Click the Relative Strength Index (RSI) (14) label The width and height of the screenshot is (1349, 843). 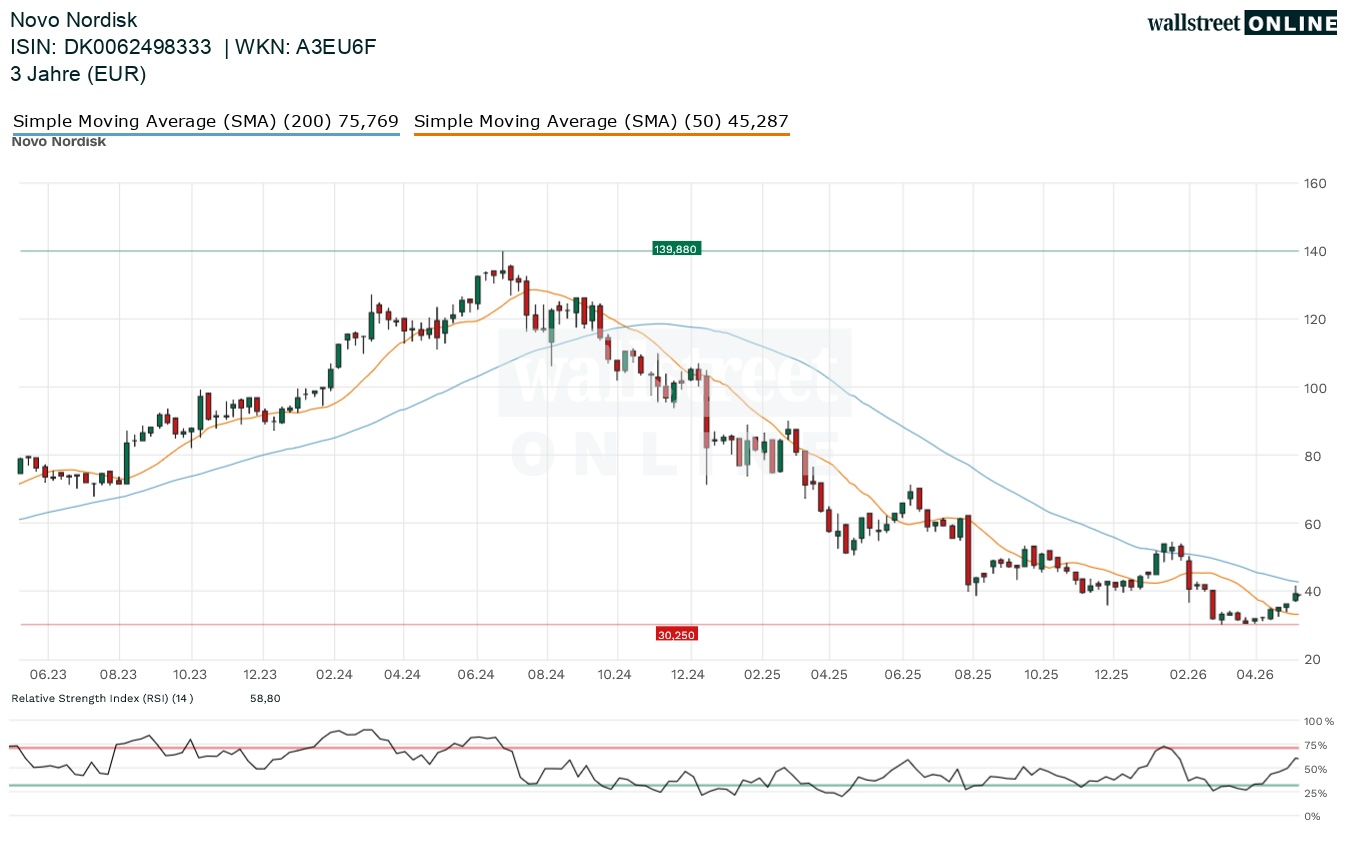102,698
